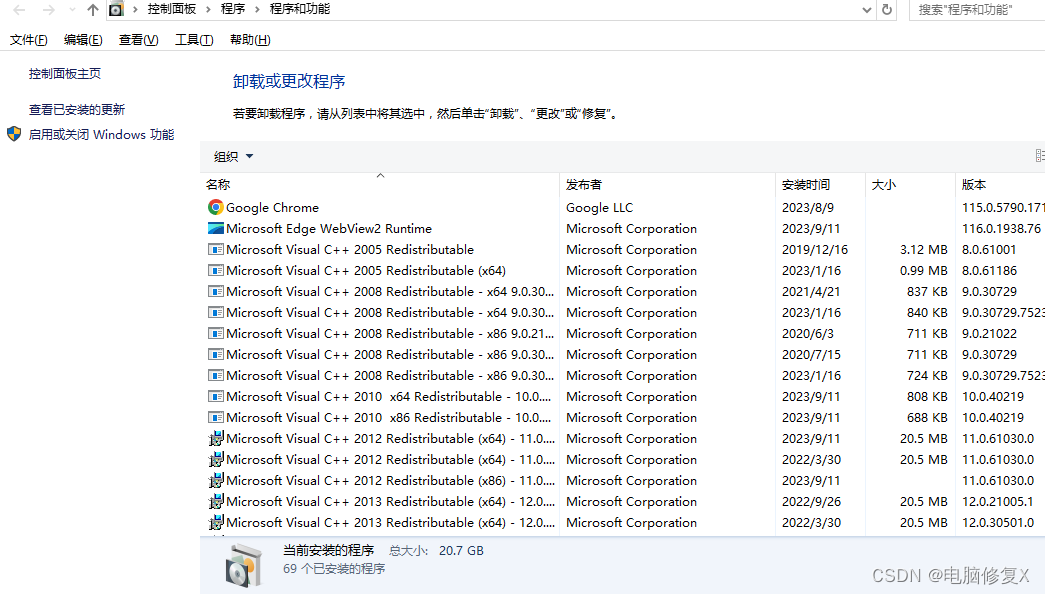The height and width of the screenshot is (594, 1045).
Task: Sort list by 发布者 column header
Action: coord(668,185)
